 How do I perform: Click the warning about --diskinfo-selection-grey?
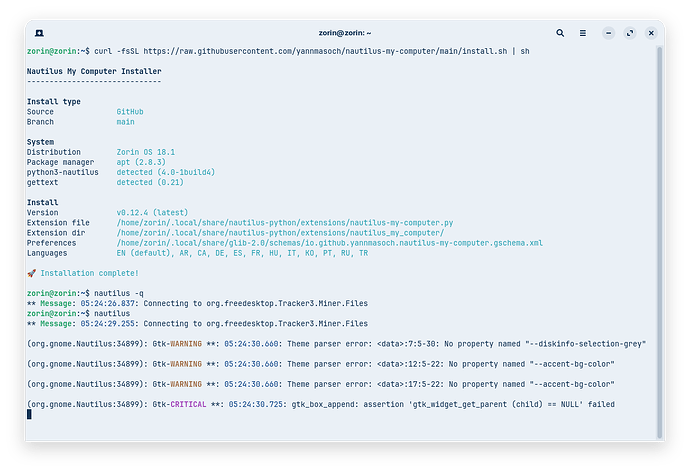[336, 344]
